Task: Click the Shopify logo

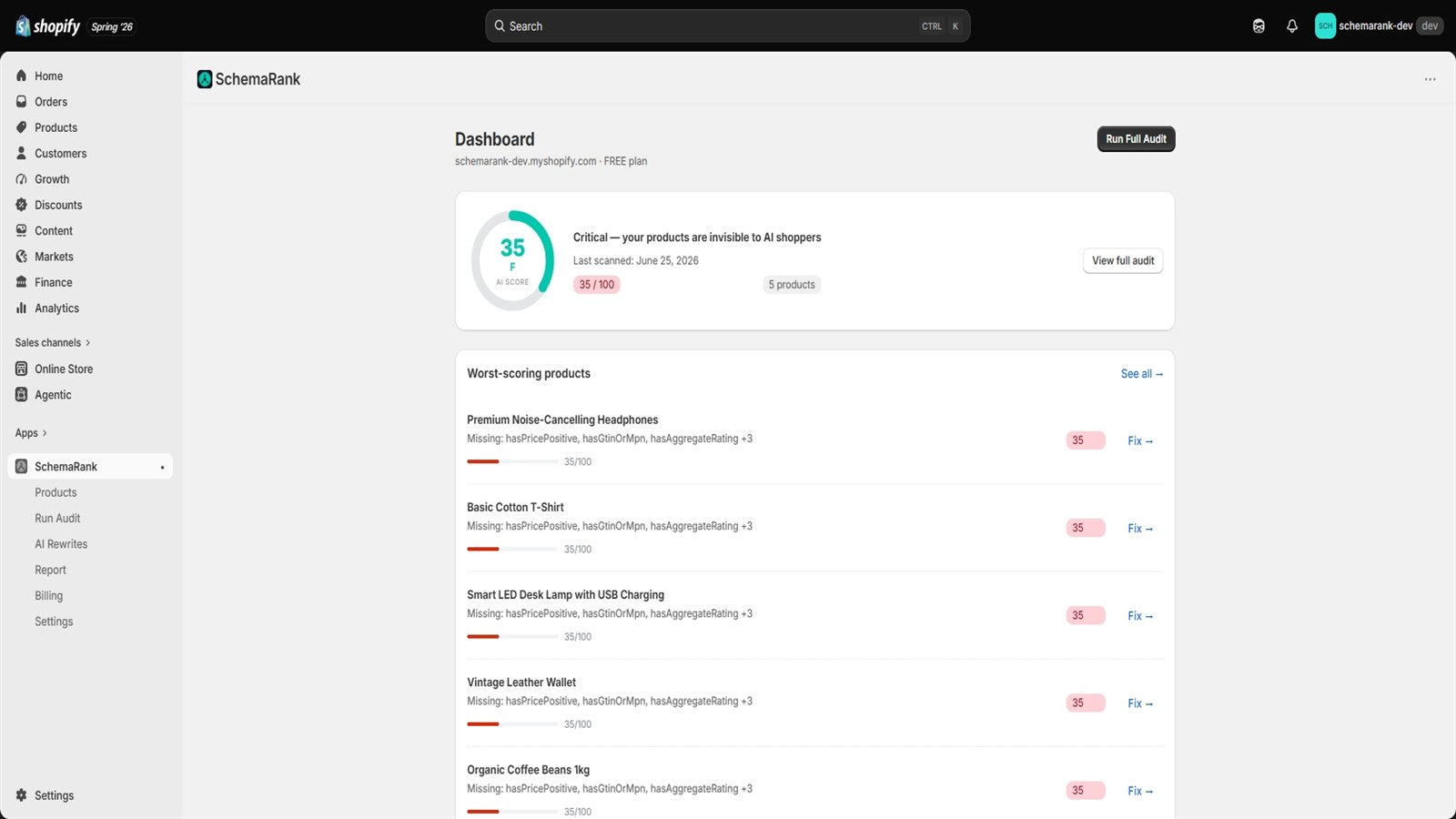Action: (47, 26)
